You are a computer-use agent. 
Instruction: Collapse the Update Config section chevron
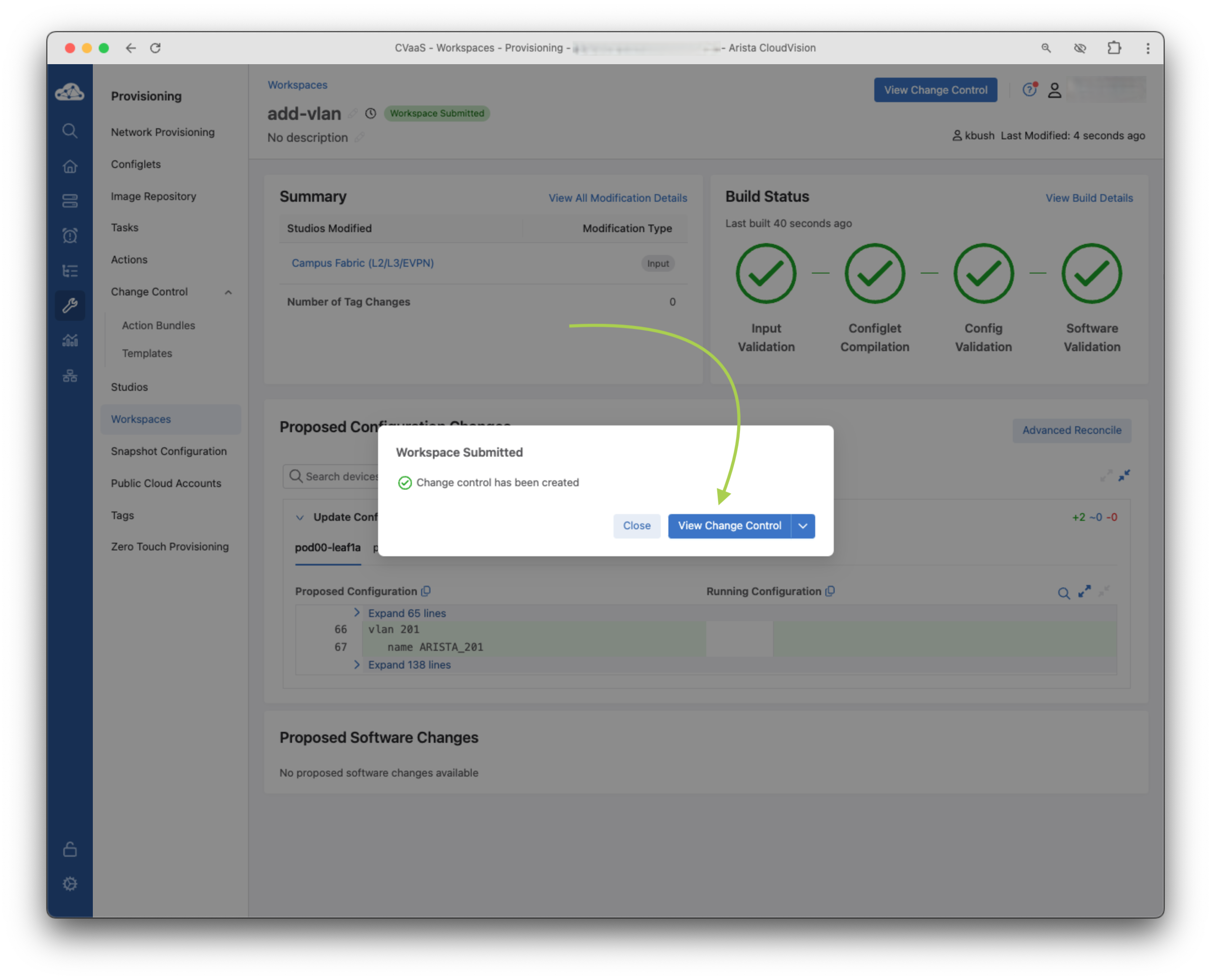tap(300, 517)
